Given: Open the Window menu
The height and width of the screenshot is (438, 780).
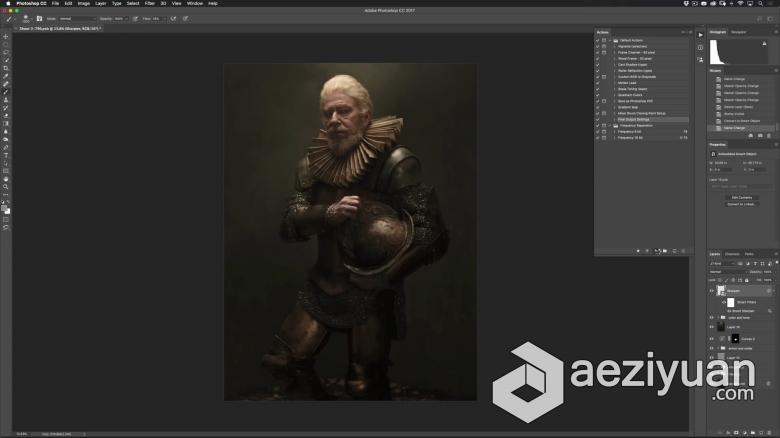Looking at the screenshot, I should [195, 3].
